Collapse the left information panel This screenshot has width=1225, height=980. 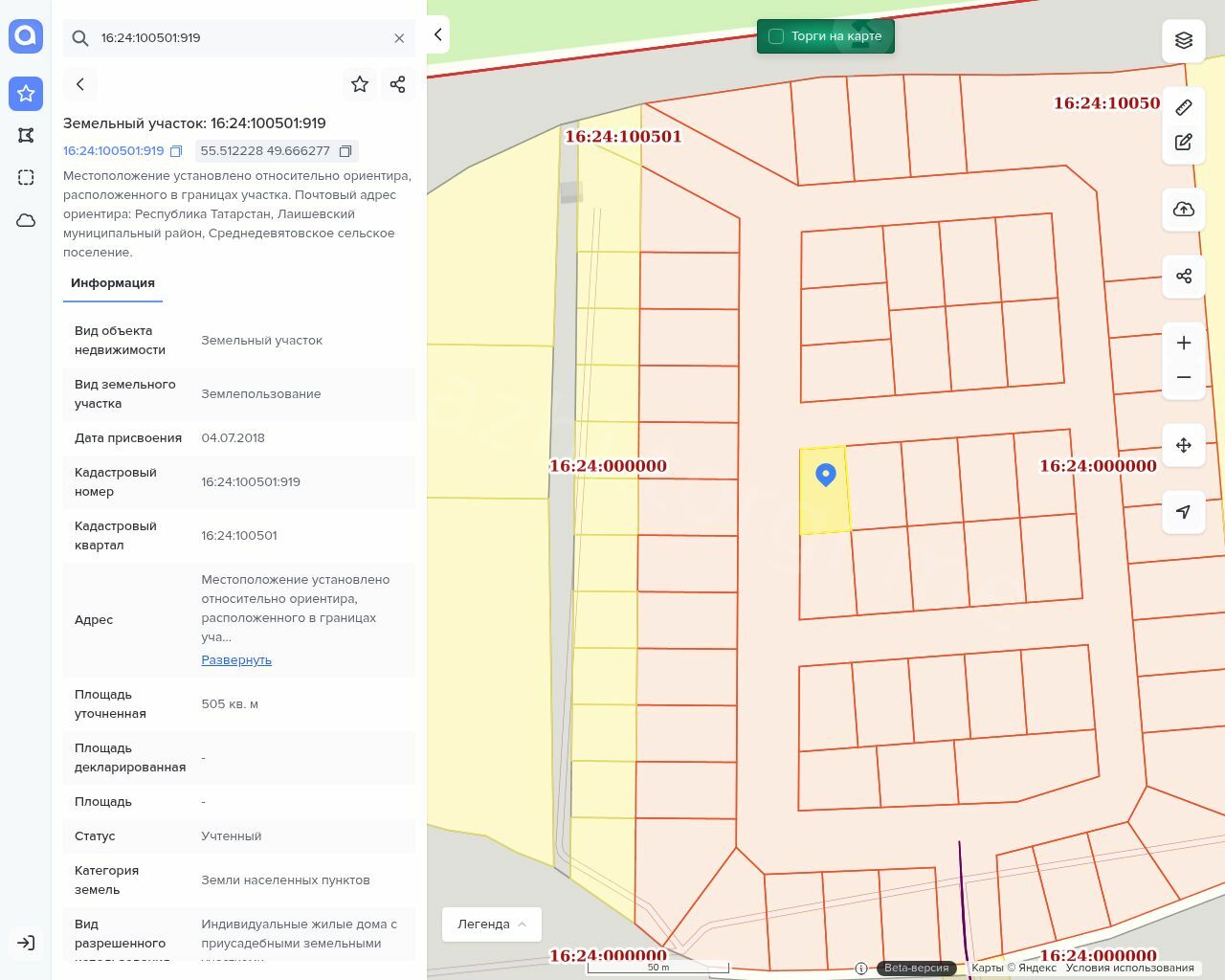[438, 35]
